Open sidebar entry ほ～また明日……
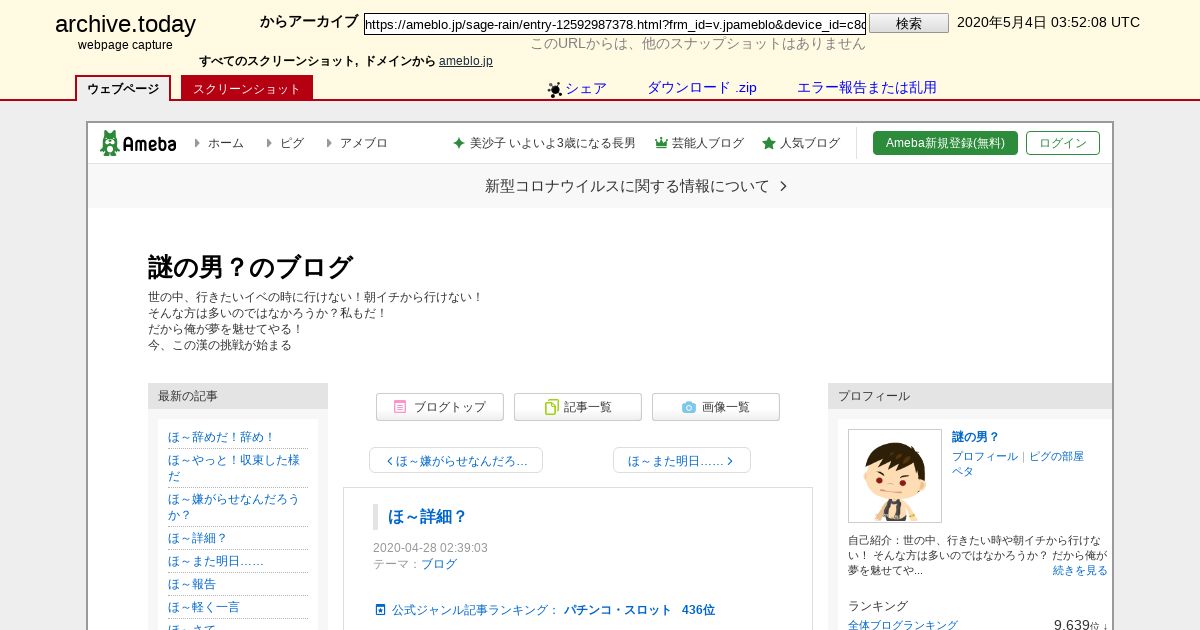Screen dimensions: 1200x630 click(216, 561)
